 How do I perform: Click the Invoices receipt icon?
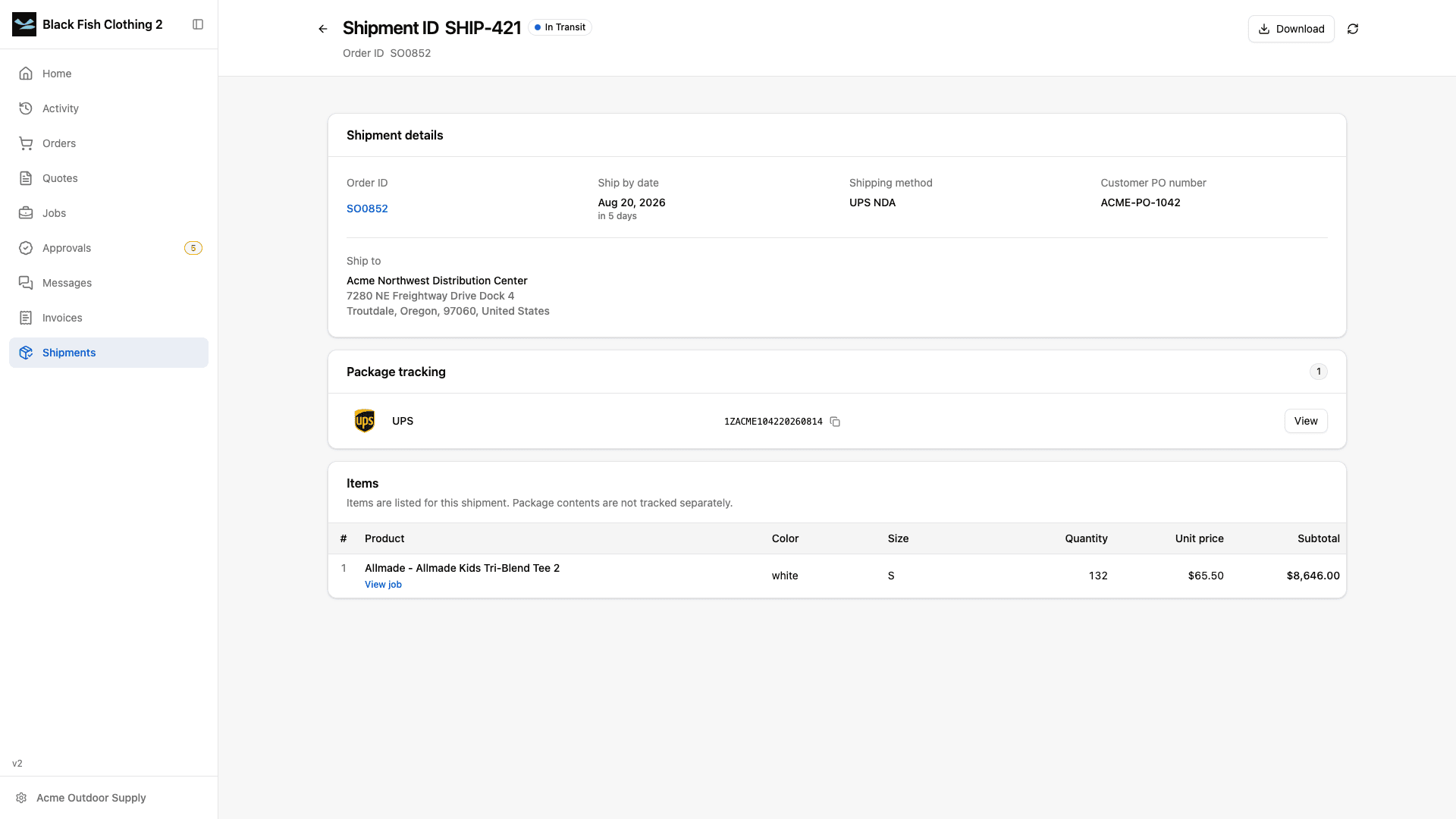[26, 318]
